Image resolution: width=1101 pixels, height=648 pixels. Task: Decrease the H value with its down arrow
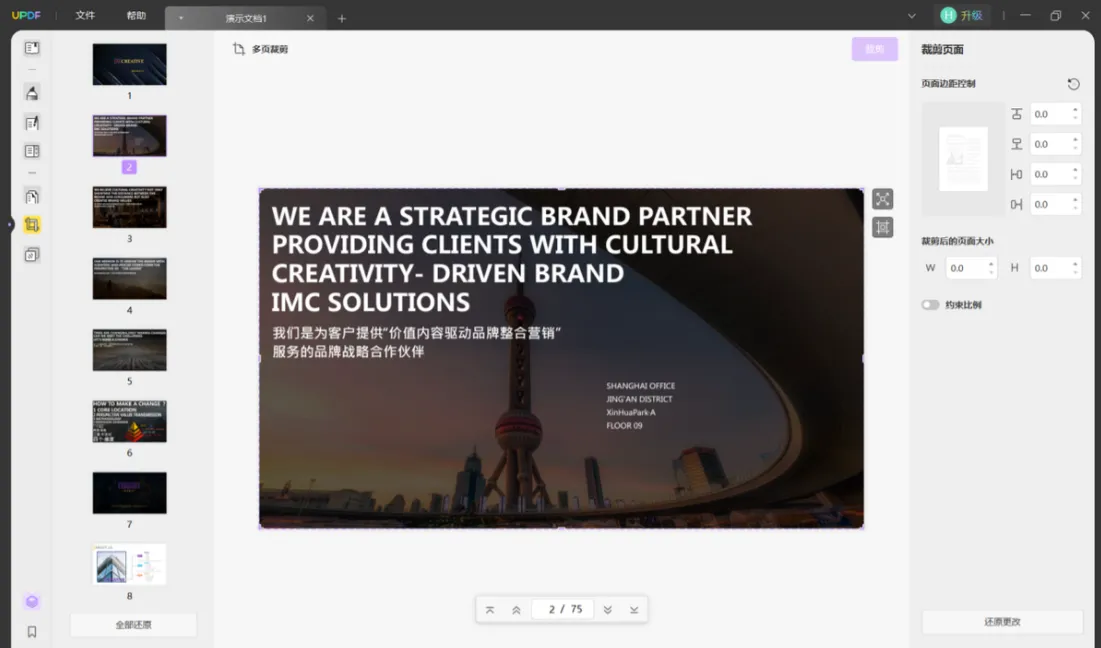[x=1075, y=272]
